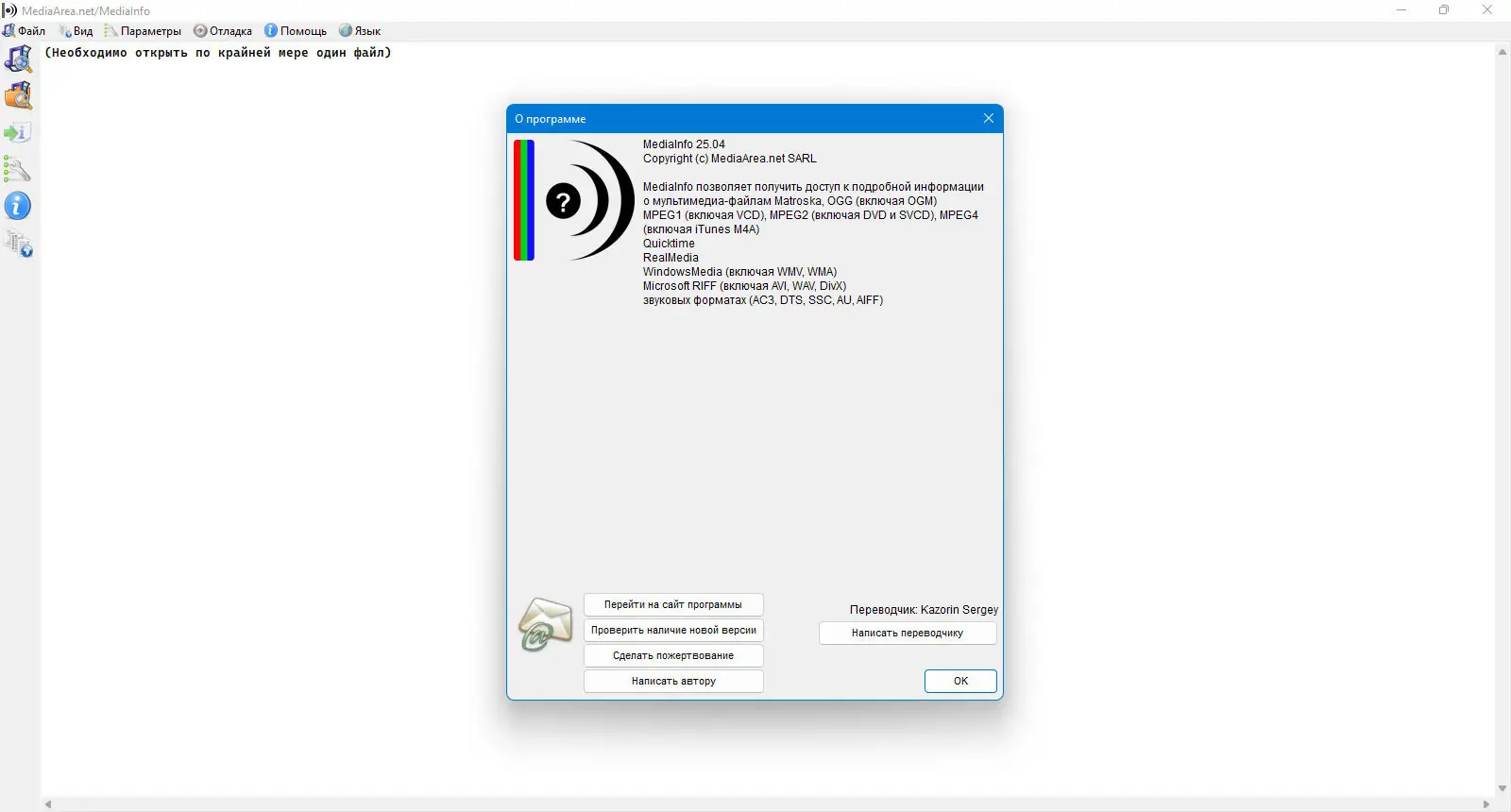Close the MediaInfo main window
The height and width of the screenshot is (812, 1511).
1487,10
